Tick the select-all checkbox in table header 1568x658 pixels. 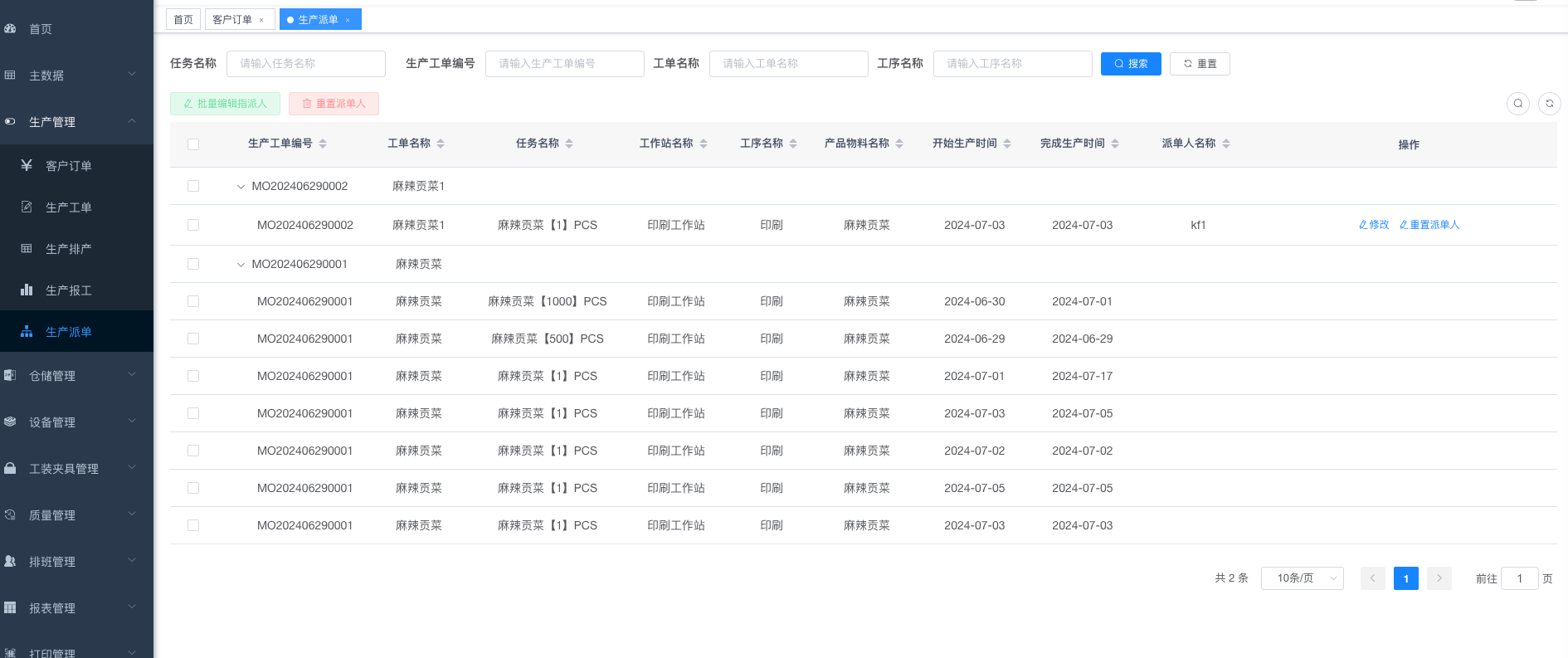(193, 144)
